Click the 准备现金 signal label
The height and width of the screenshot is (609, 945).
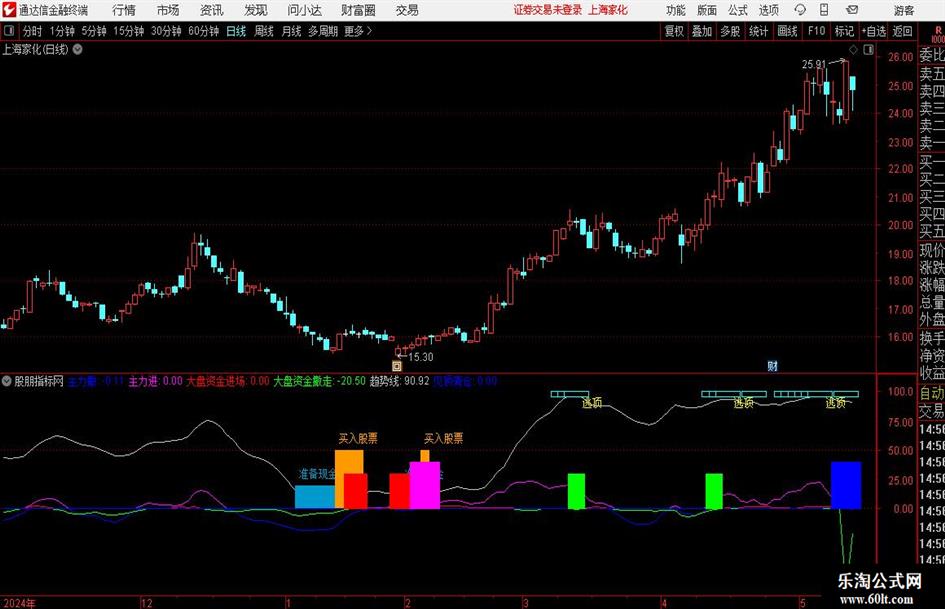(317, 474)
